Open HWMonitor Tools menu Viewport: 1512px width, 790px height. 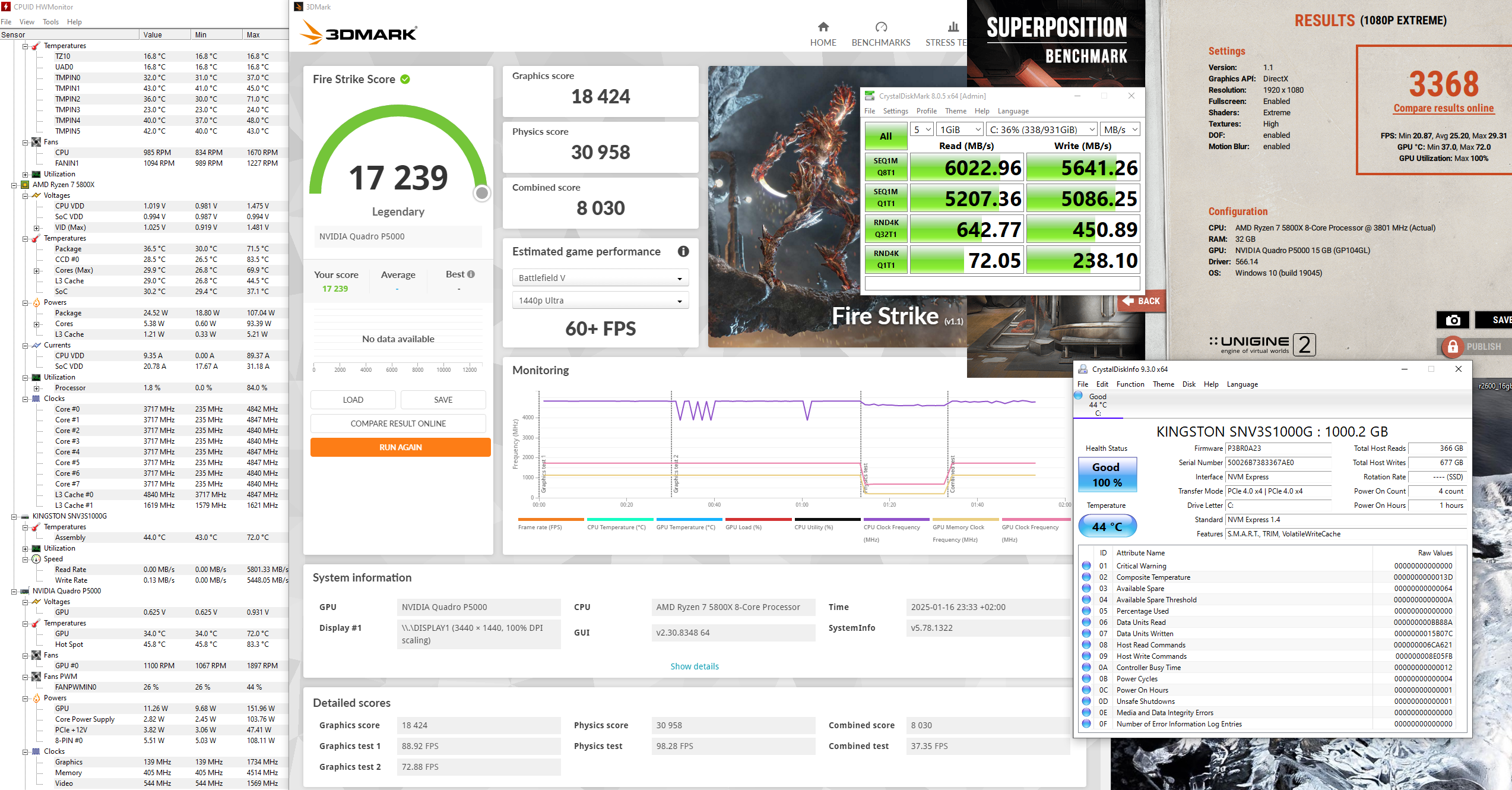[x=50, y=22]
